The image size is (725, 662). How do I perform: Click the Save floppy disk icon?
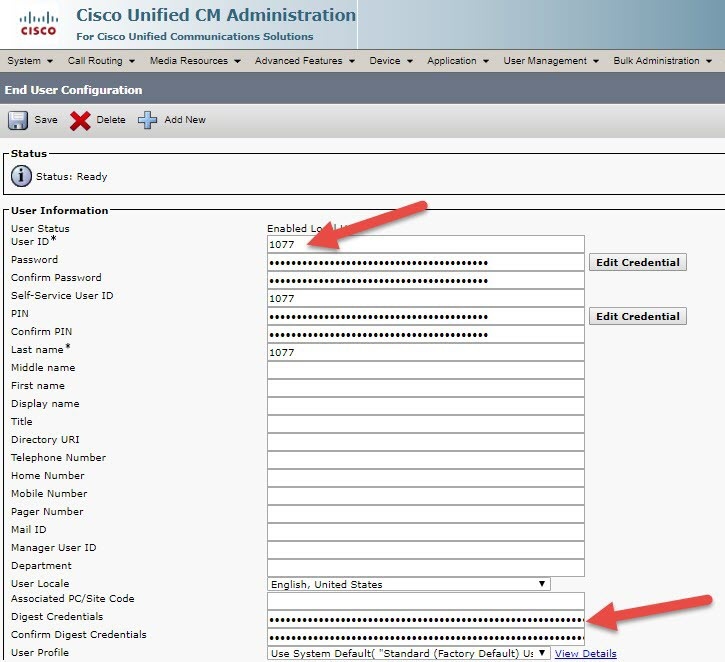[18, 120]
